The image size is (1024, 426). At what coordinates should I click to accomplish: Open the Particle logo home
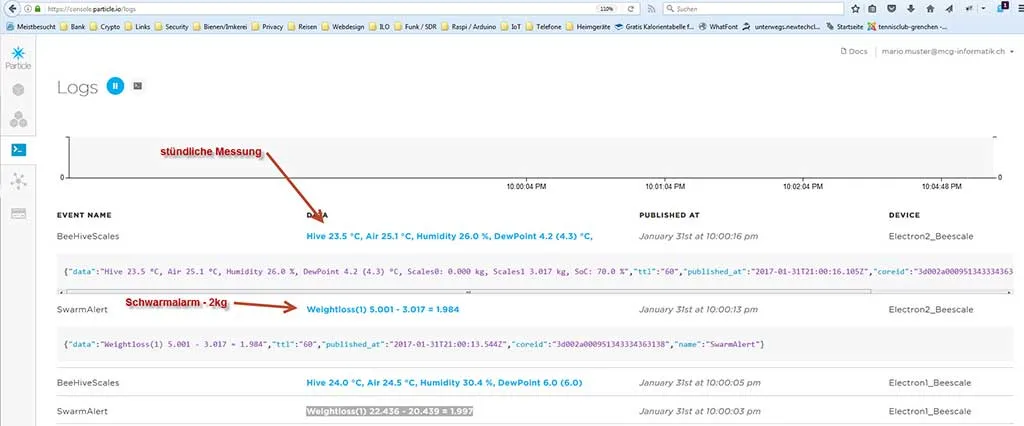click(18, 58)
